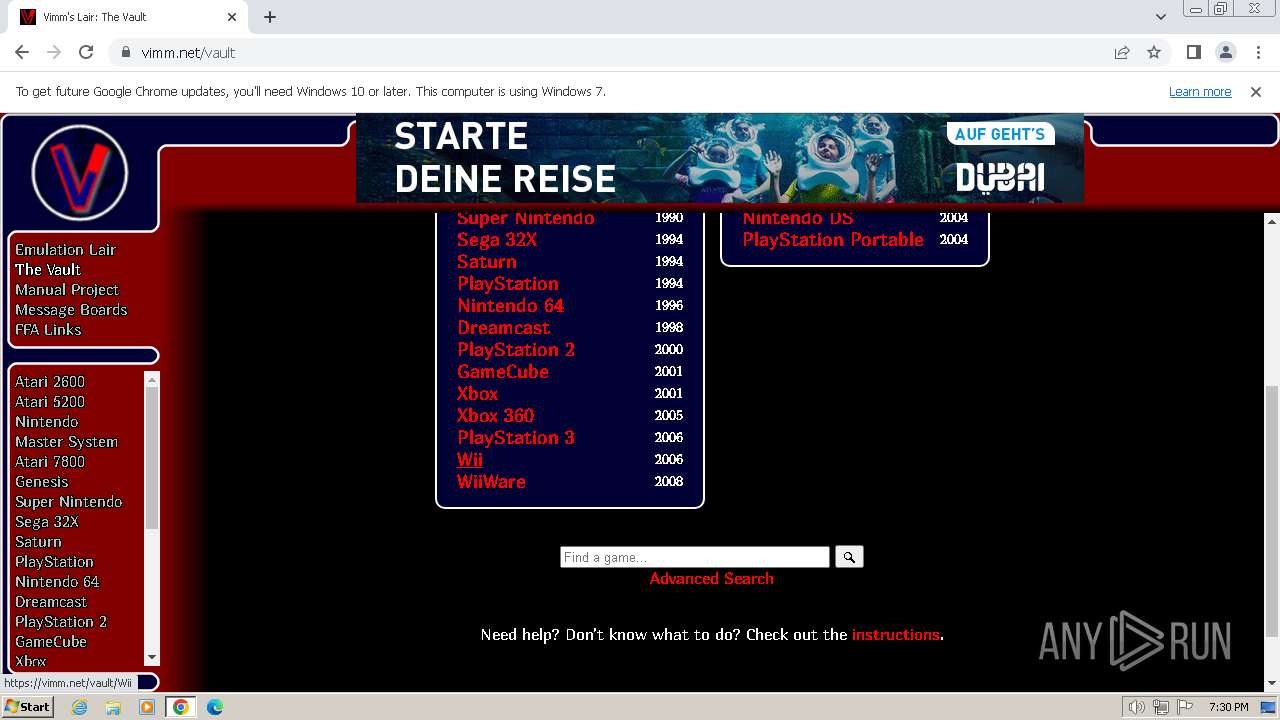The width and height of the screenshot is (1280, 720).
Task: Click Learn more about Chrome updates
Action: pyautogui.click(x=1200, y=91)
